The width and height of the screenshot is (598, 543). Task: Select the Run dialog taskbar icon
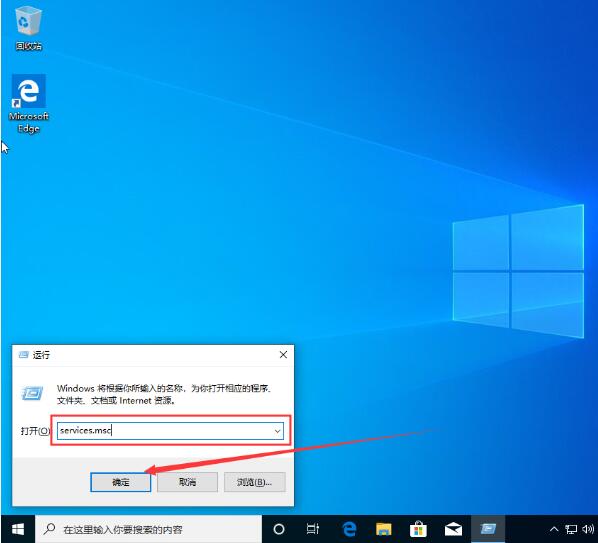(488, 529)
